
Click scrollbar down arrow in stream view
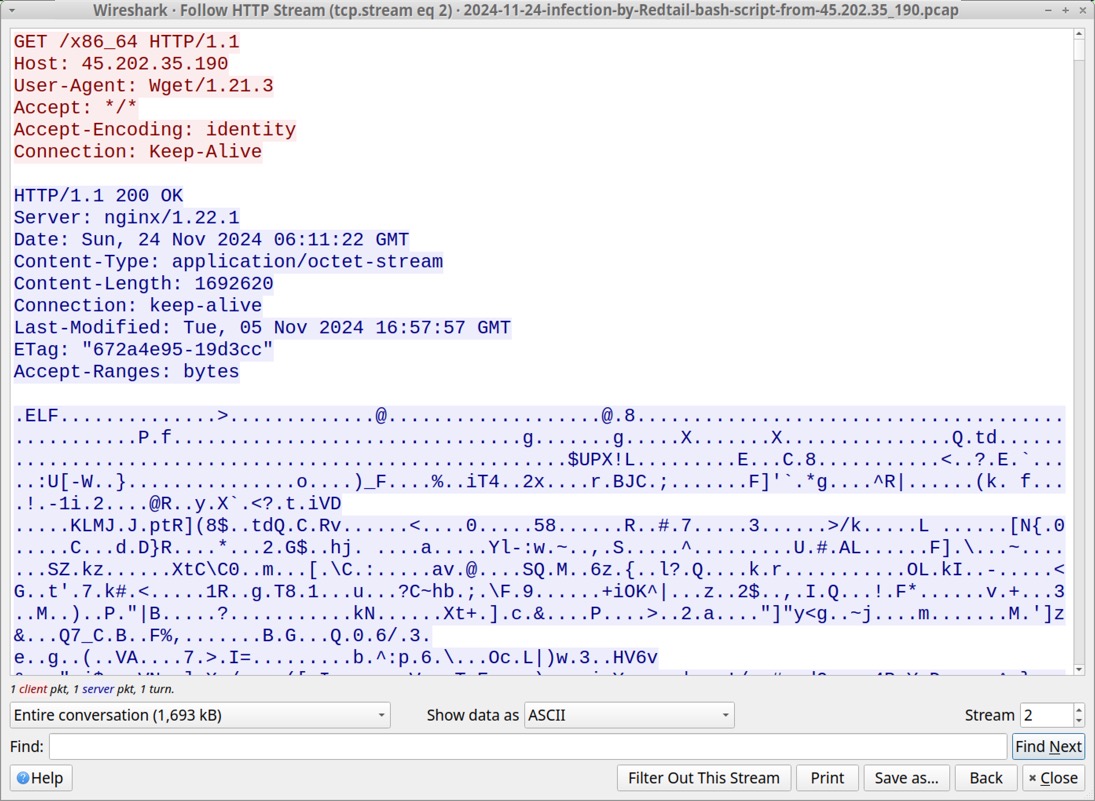pos(1079,670)
